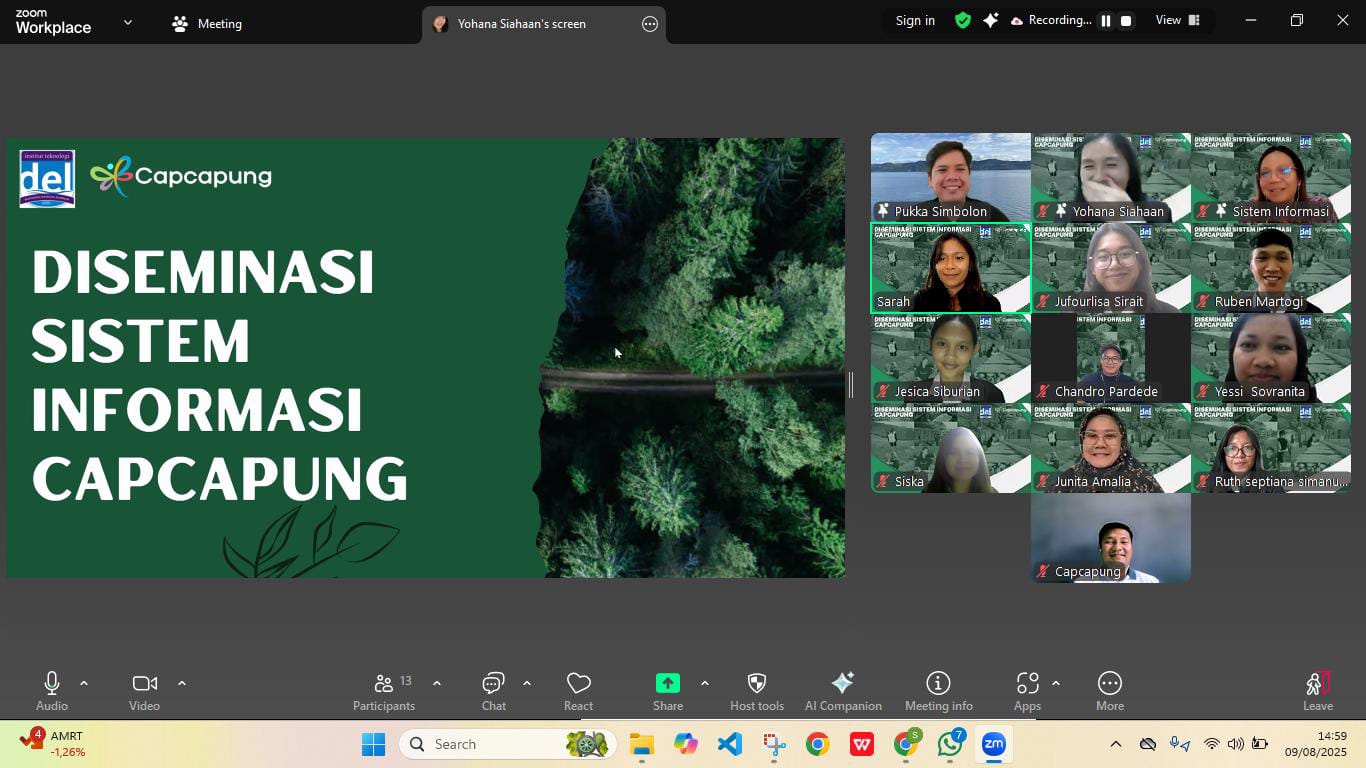The image size is (1366, 768).
Task: Expand the Participants options caret
Action: (437, 683)
